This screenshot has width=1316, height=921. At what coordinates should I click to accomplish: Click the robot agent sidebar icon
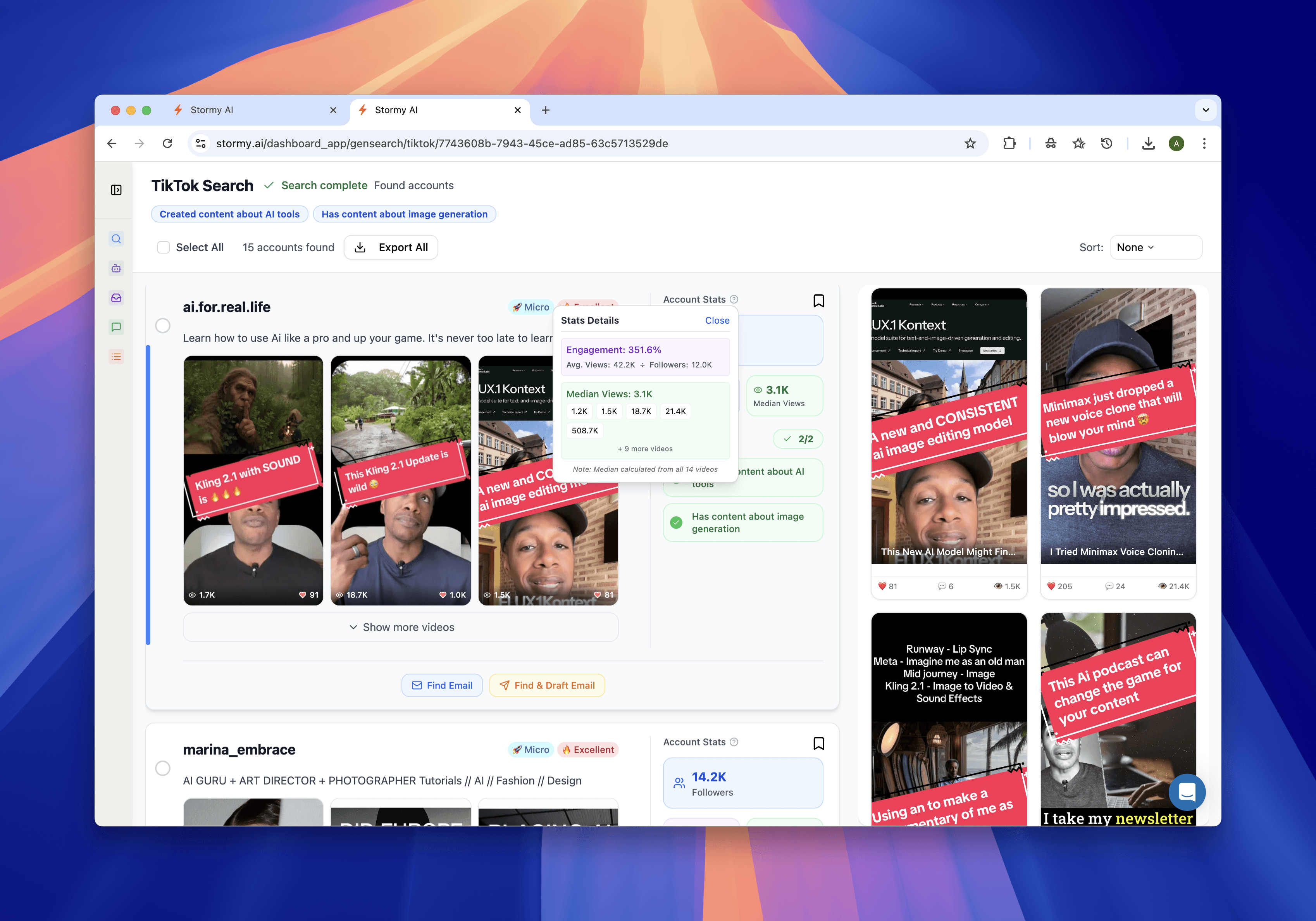tap(116, 268)
